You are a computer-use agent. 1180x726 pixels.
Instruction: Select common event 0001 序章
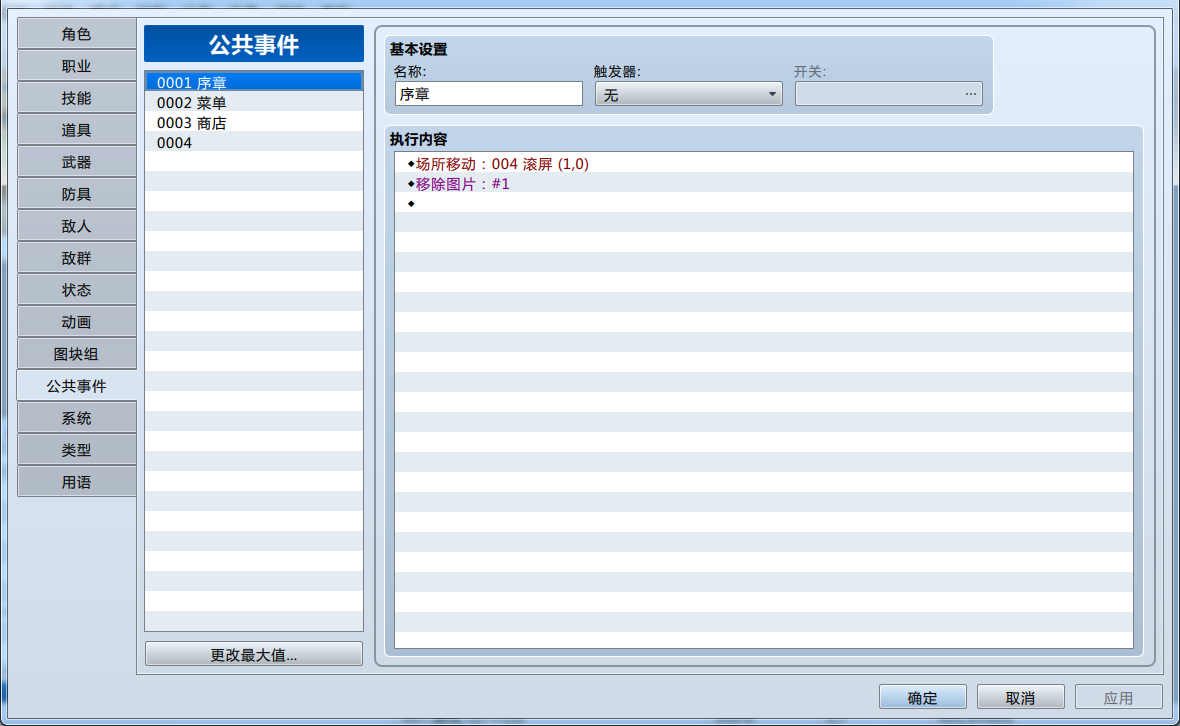click(x=254, y=82)
